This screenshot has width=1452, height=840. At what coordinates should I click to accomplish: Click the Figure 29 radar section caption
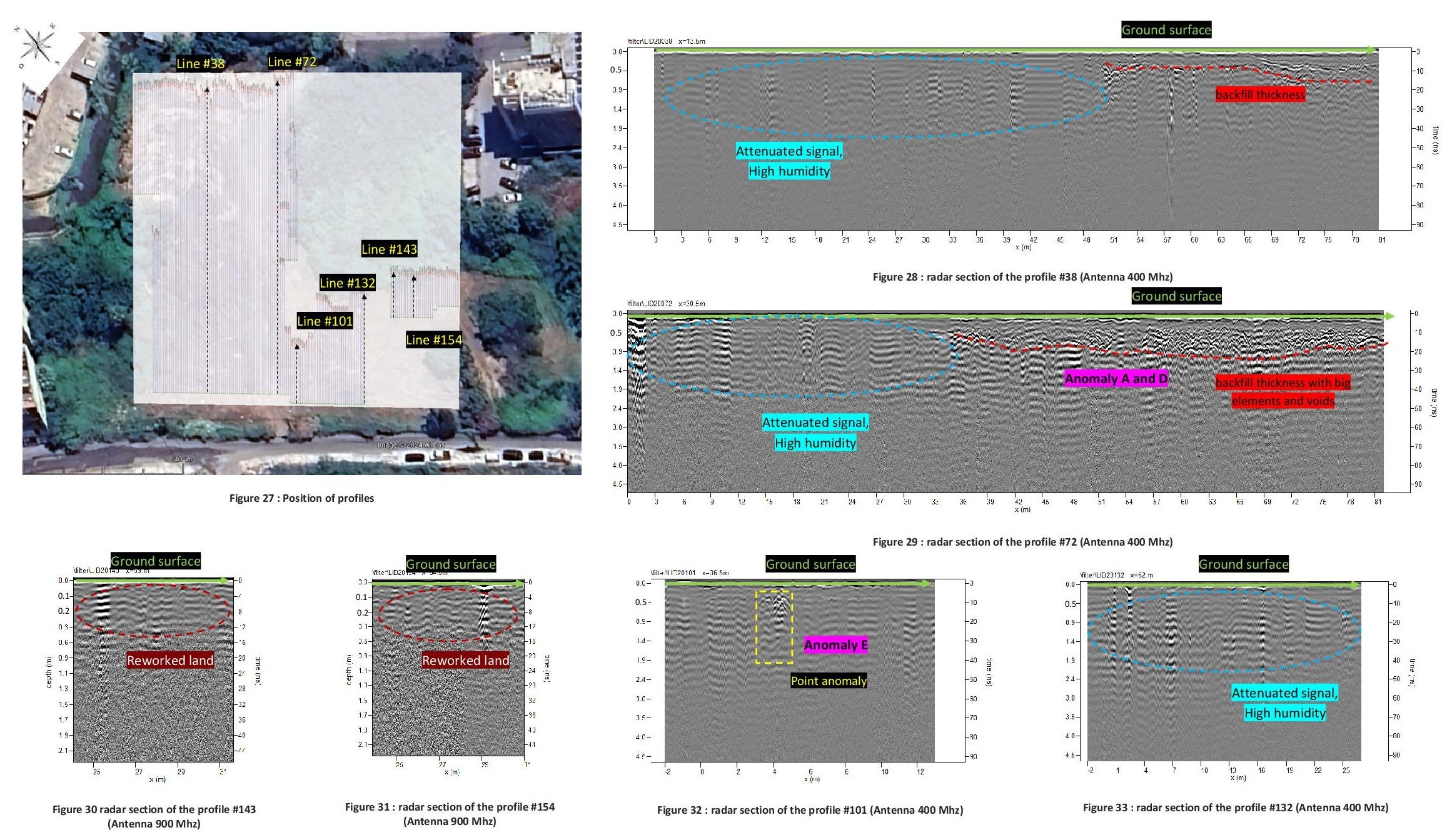[1022, 542]
